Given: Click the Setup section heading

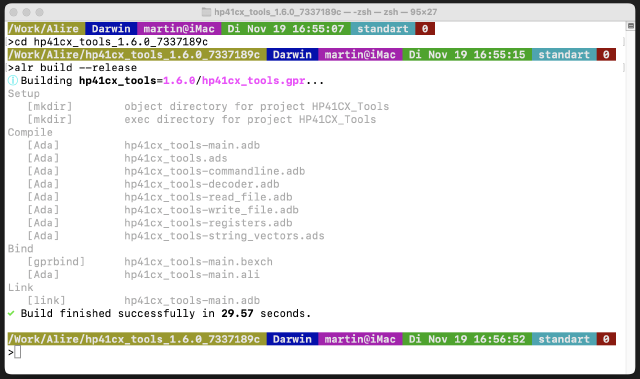Looking at the screenshot, I should pyautogui.click(x=24, y=94).
